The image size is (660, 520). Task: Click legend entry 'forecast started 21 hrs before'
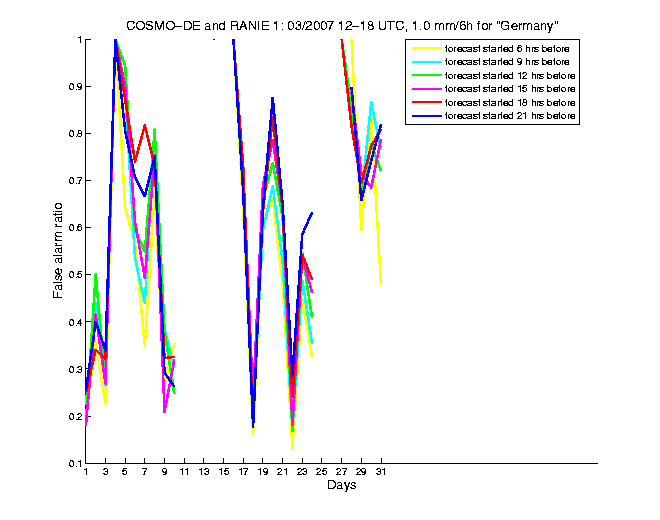510,116
